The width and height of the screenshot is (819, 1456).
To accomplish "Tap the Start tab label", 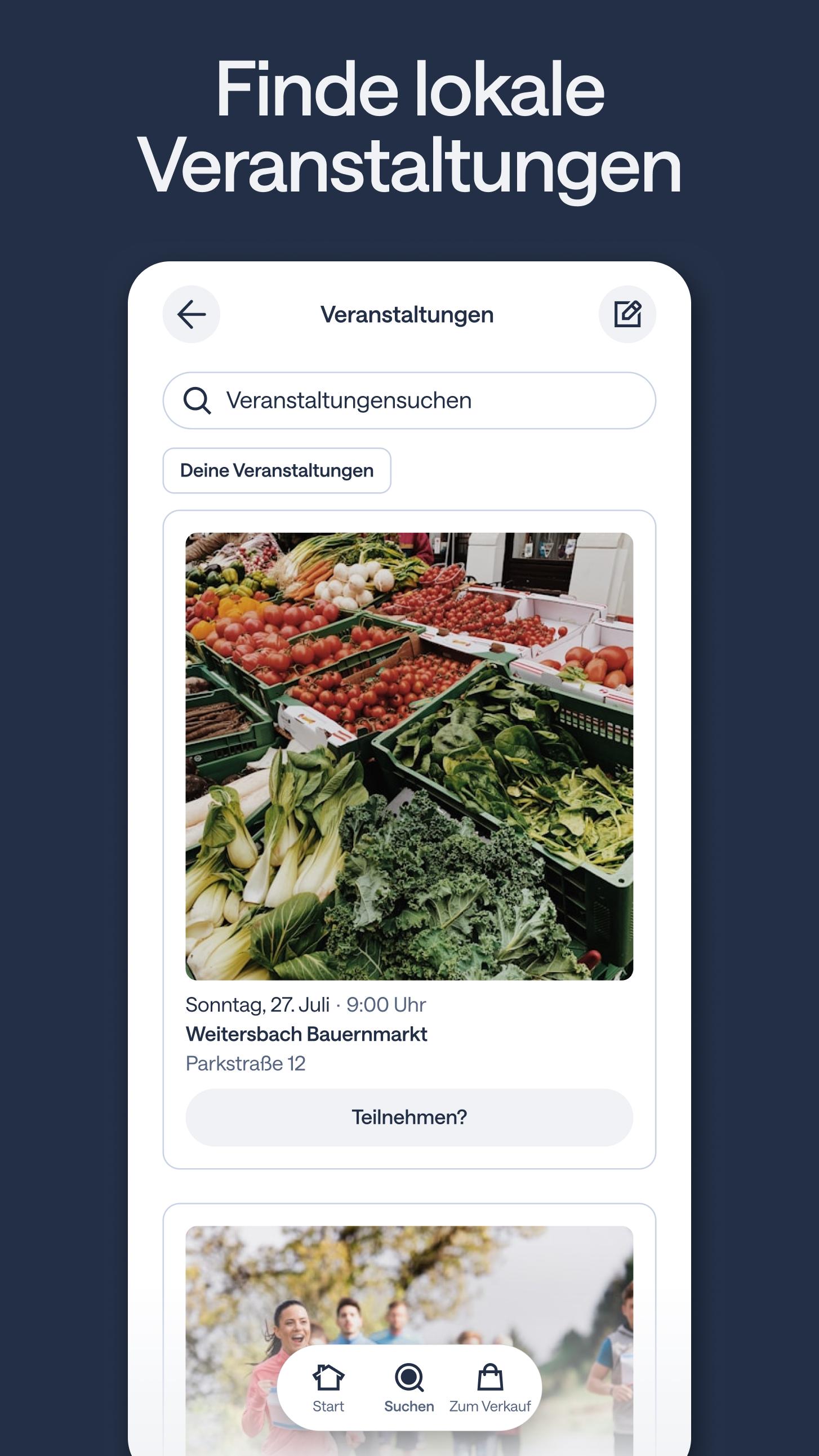I will [328, 1406].
